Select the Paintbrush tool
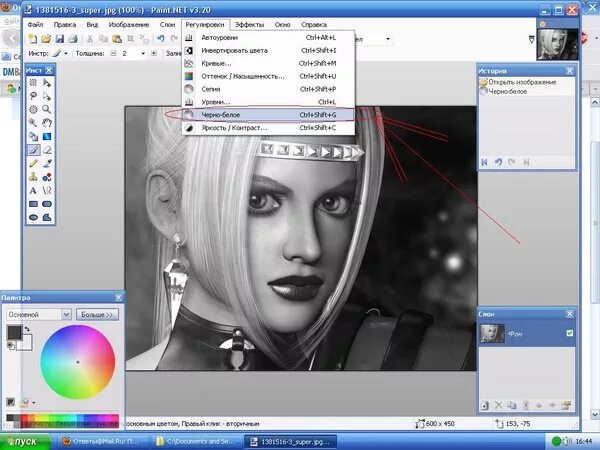600x450 pixels. (34, 150)
